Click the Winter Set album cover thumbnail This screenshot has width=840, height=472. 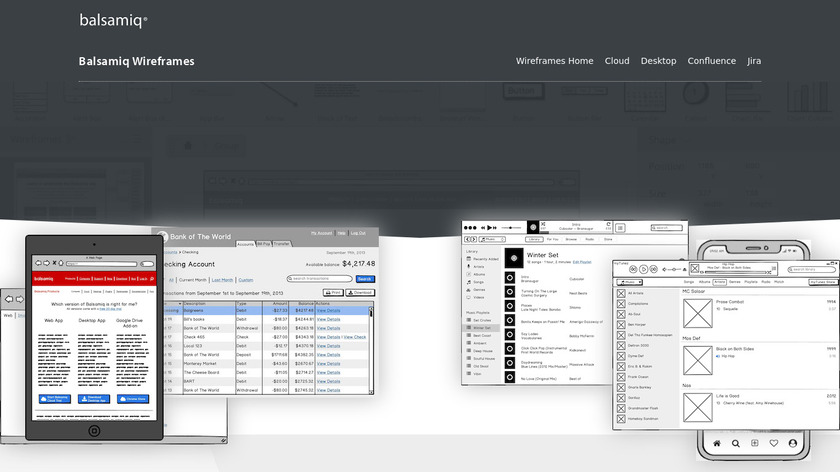tap(514, 258)
